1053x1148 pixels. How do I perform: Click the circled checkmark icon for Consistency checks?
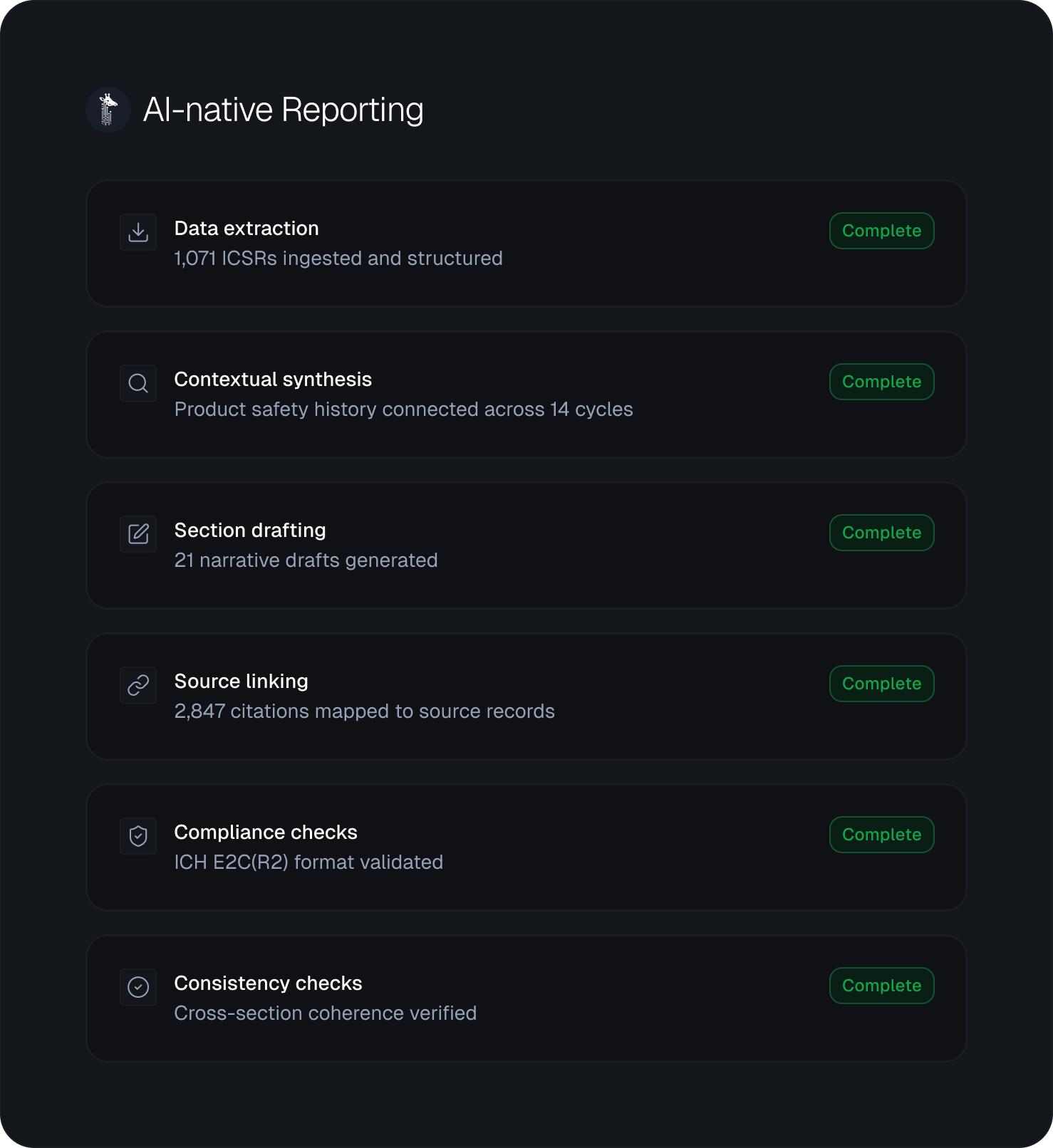point(138,987)
